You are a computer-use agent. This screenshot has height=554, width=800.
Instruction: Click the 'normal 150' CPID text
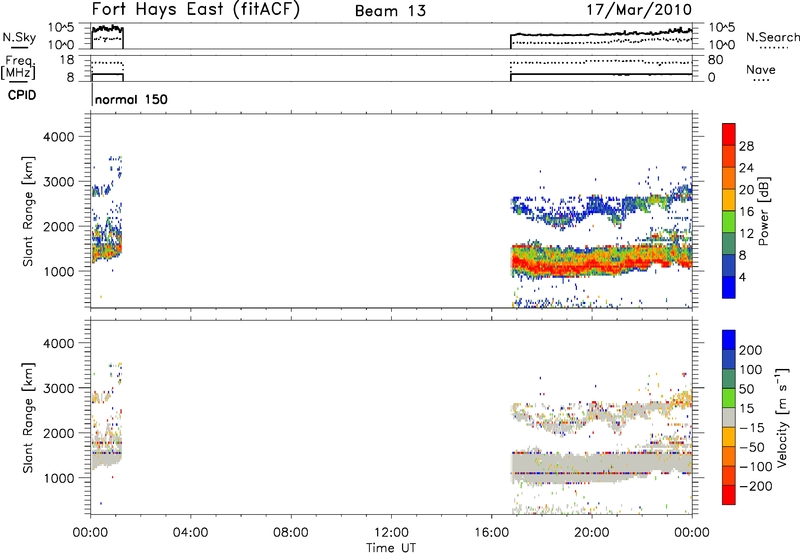(x=132, y=99)
